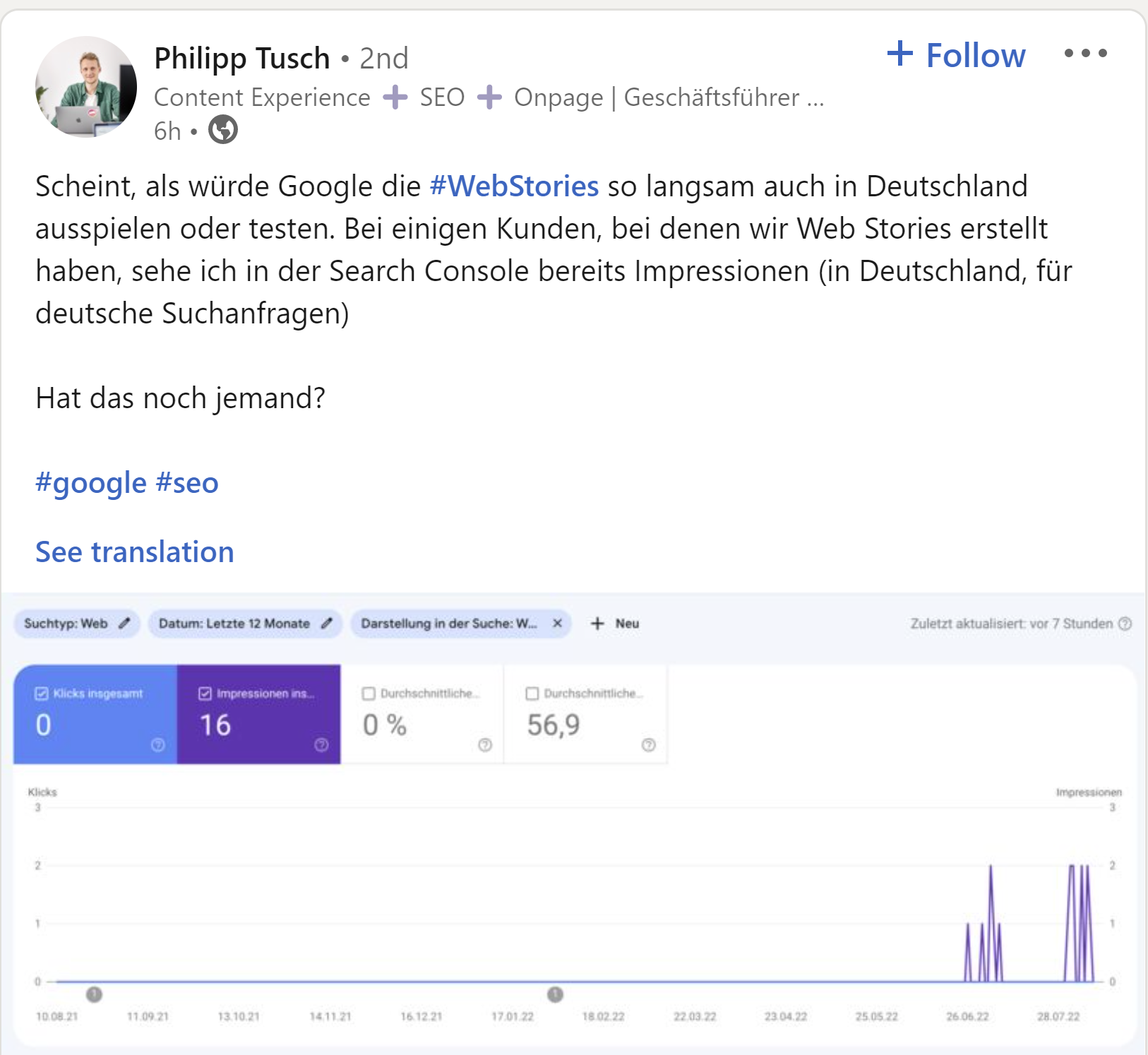Uncheck the "Impressionen ins..." checkbox
Screen dimensions: 1148x1055
205,693
